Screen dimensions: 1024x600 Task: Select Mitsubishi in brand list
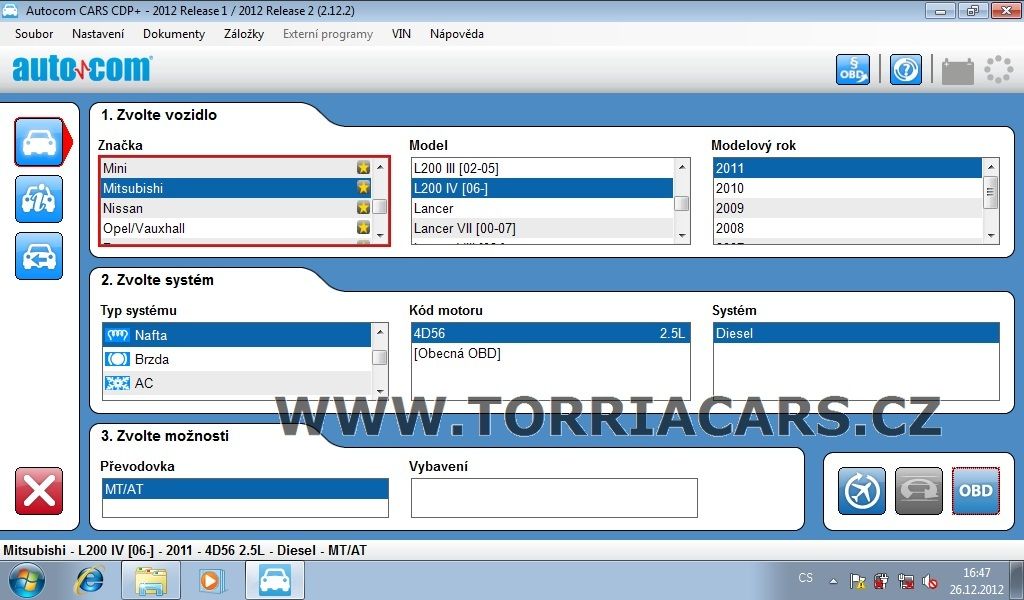pos(236,188)
